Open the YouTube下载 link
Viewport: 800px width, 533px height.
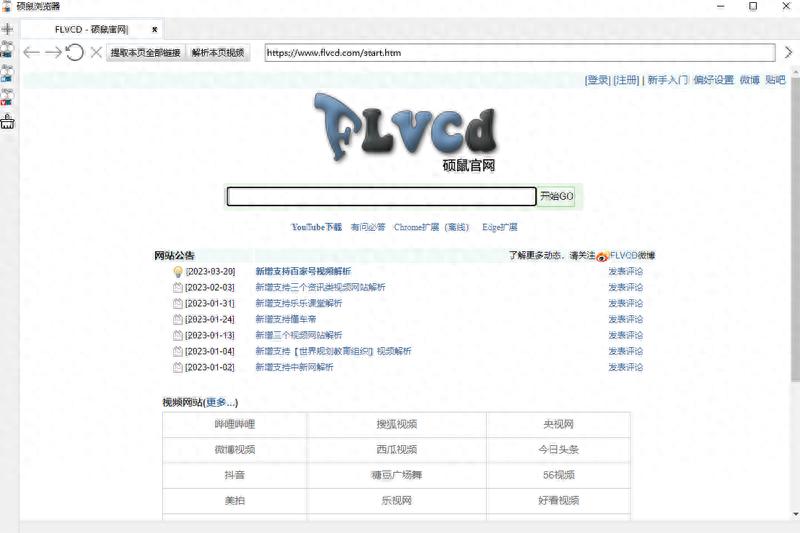[316, 227]
